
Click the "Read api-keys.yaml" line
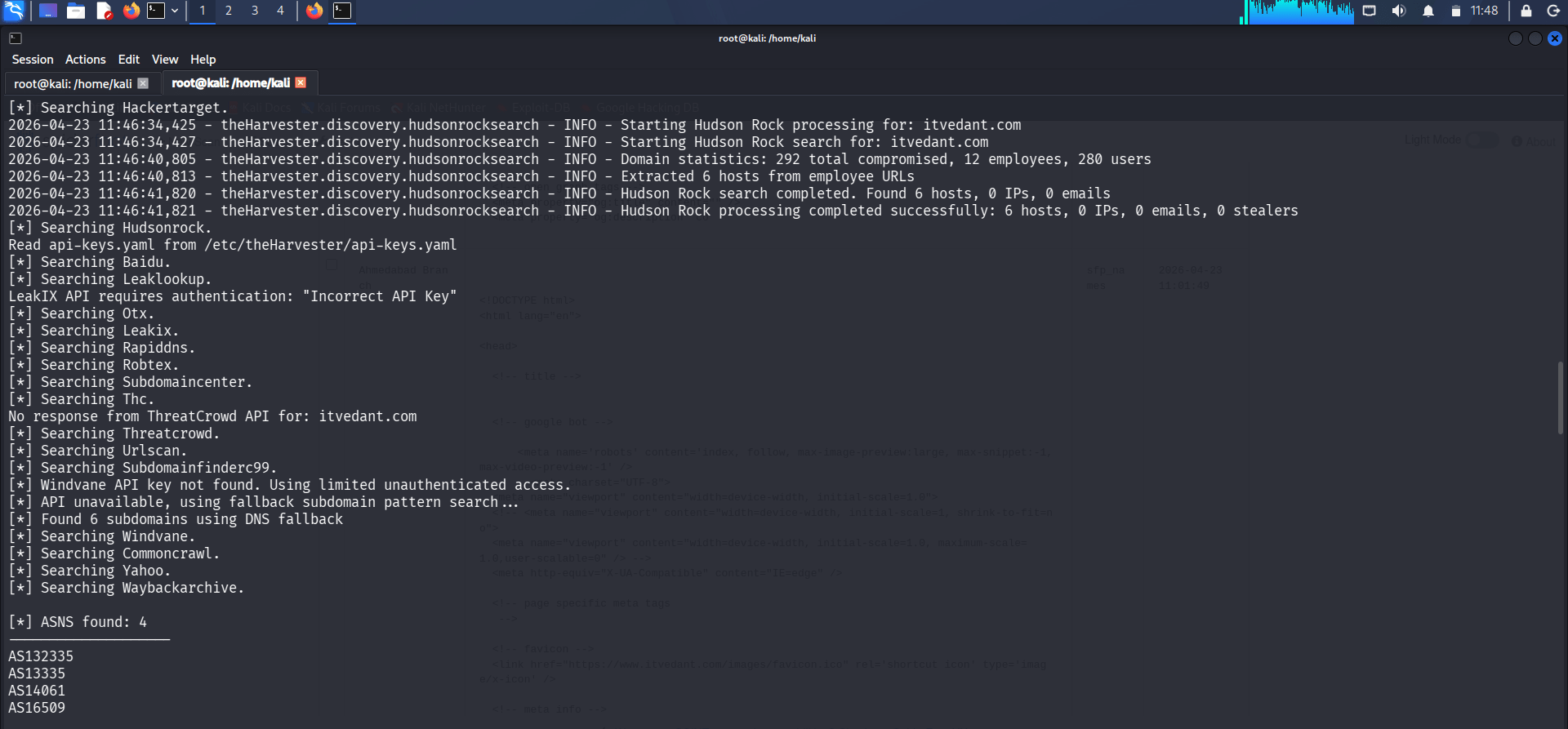233,245
